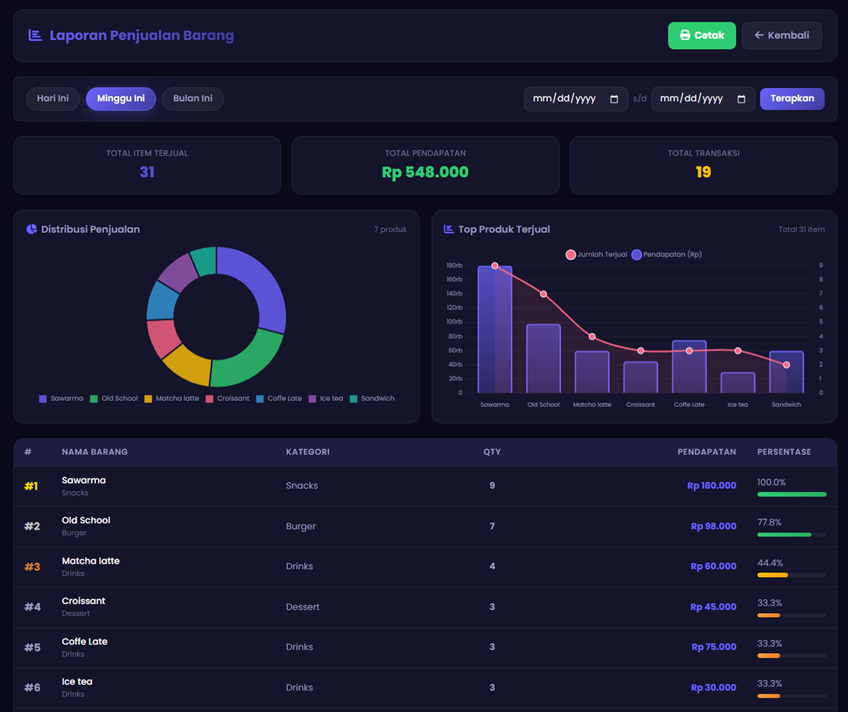Click the Cetak print button
This screenshot has width=848, height=712.
click(701, 36)
